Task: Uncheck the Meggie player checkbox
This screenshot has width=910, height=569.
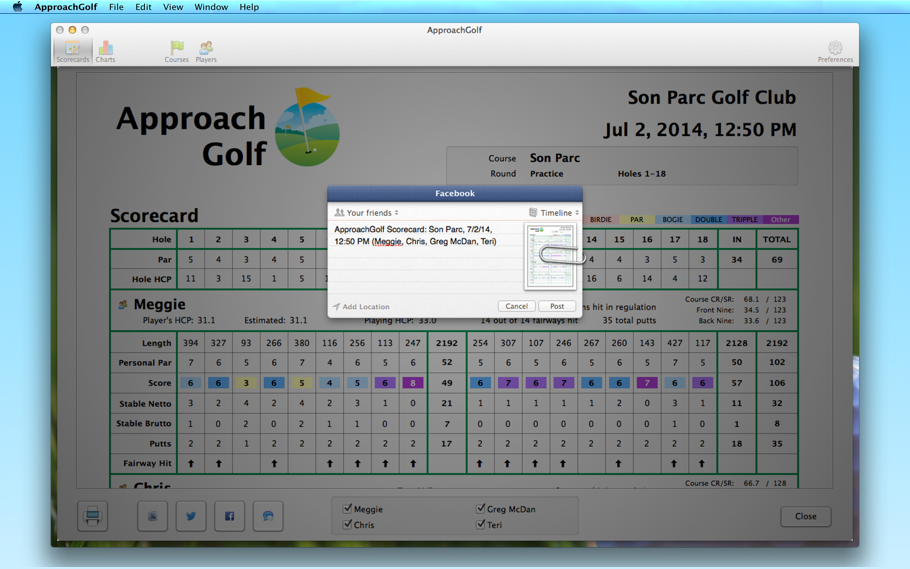Action: point(347,509)
